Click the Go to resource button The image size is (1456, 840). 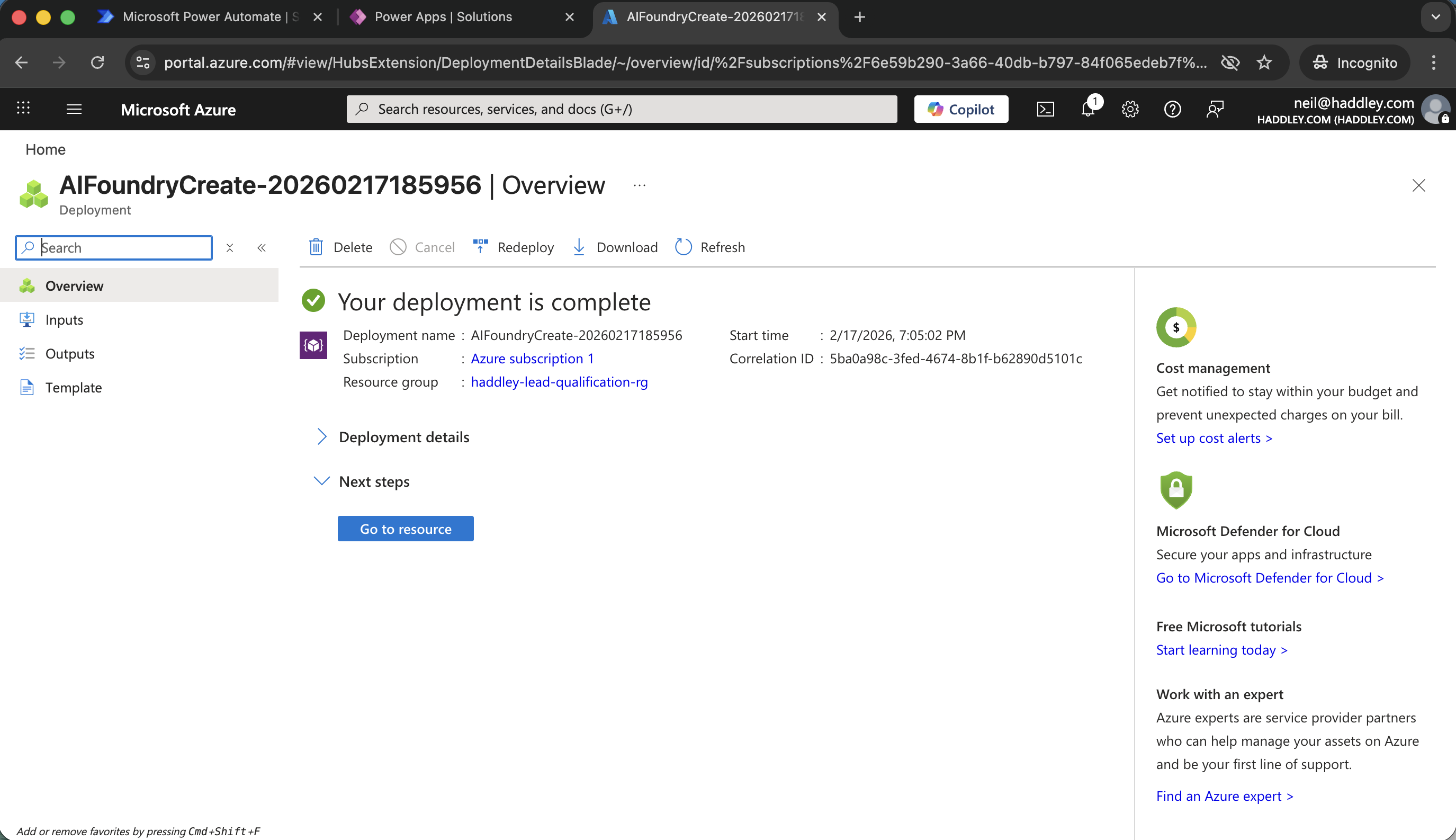[406, 529]
